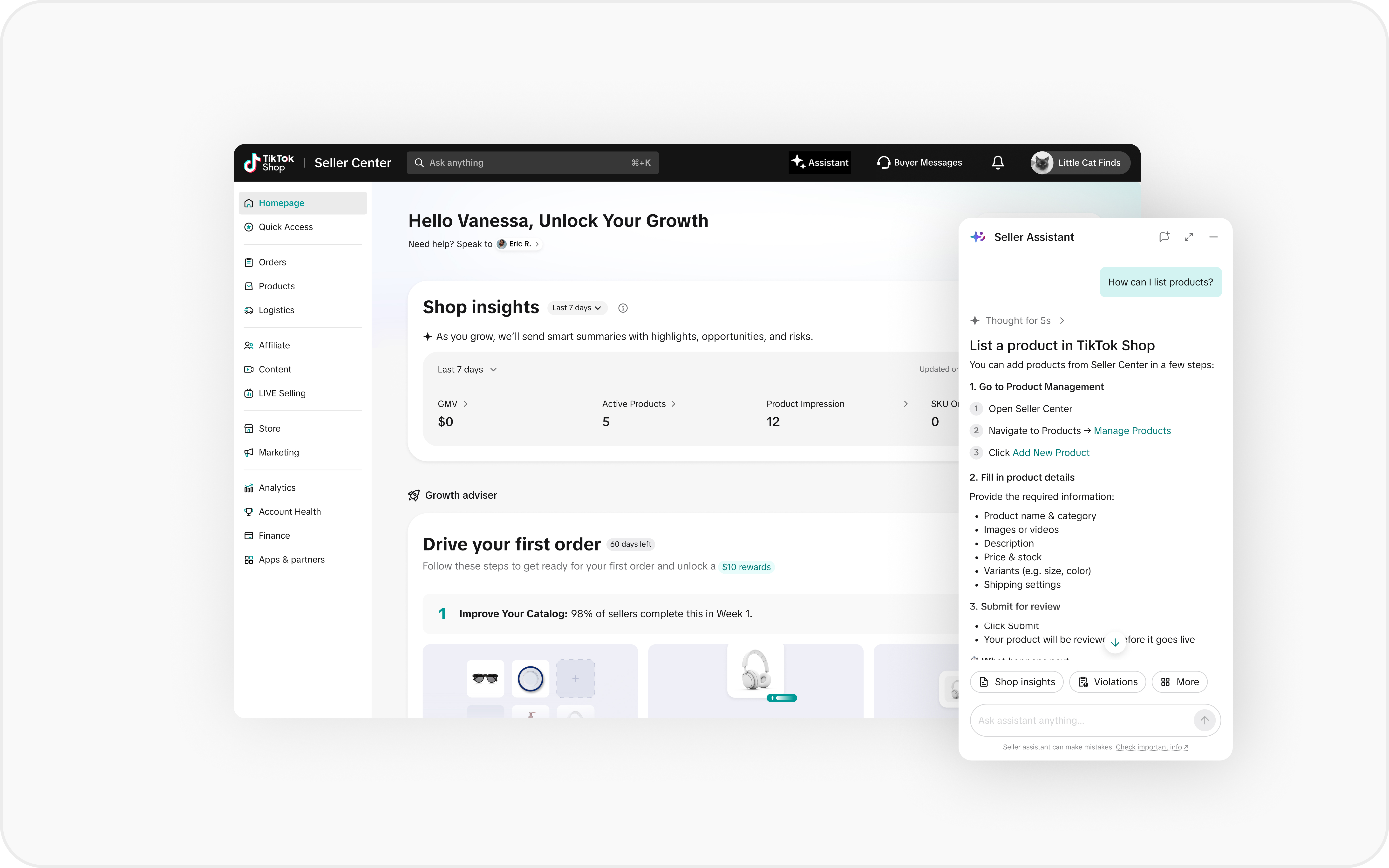Expand Seller Assistant panel to full size
Screen dimensions: 1389x868
1189,237
